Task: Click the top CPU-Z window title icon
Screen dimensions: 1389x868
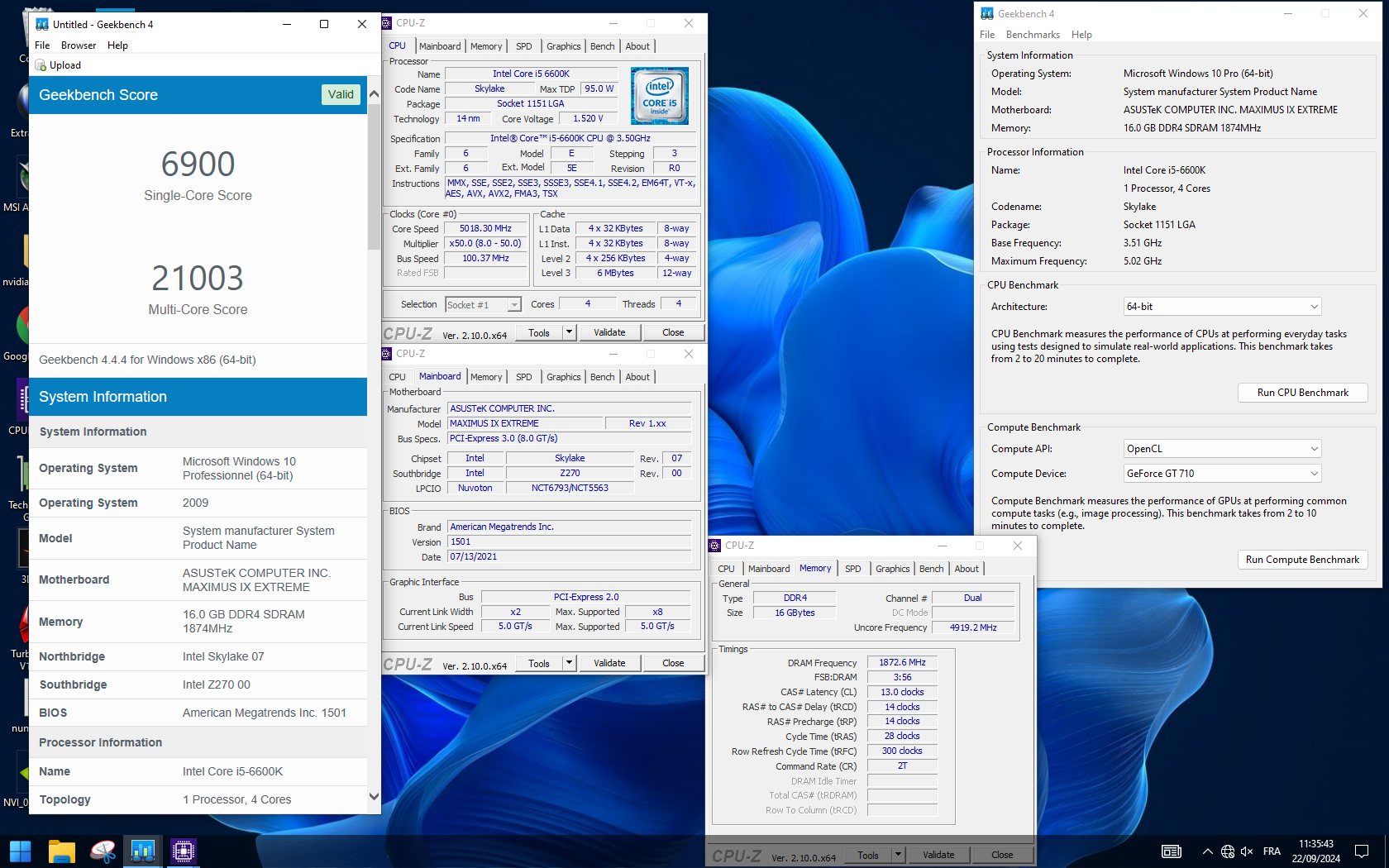Action: [x=387, y=23]
